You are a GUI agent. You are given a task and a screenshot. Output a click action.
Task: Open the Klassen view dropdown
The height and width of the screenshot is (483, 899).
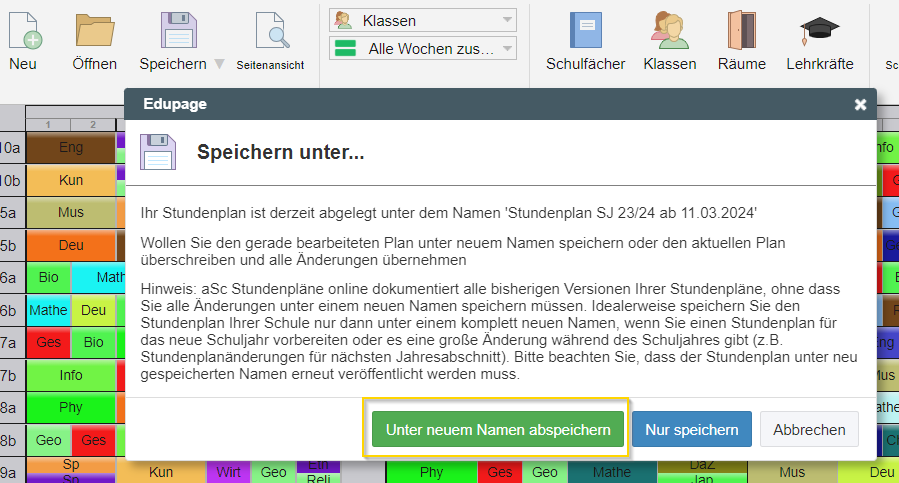pyautogui.click(x=423, y=20)
